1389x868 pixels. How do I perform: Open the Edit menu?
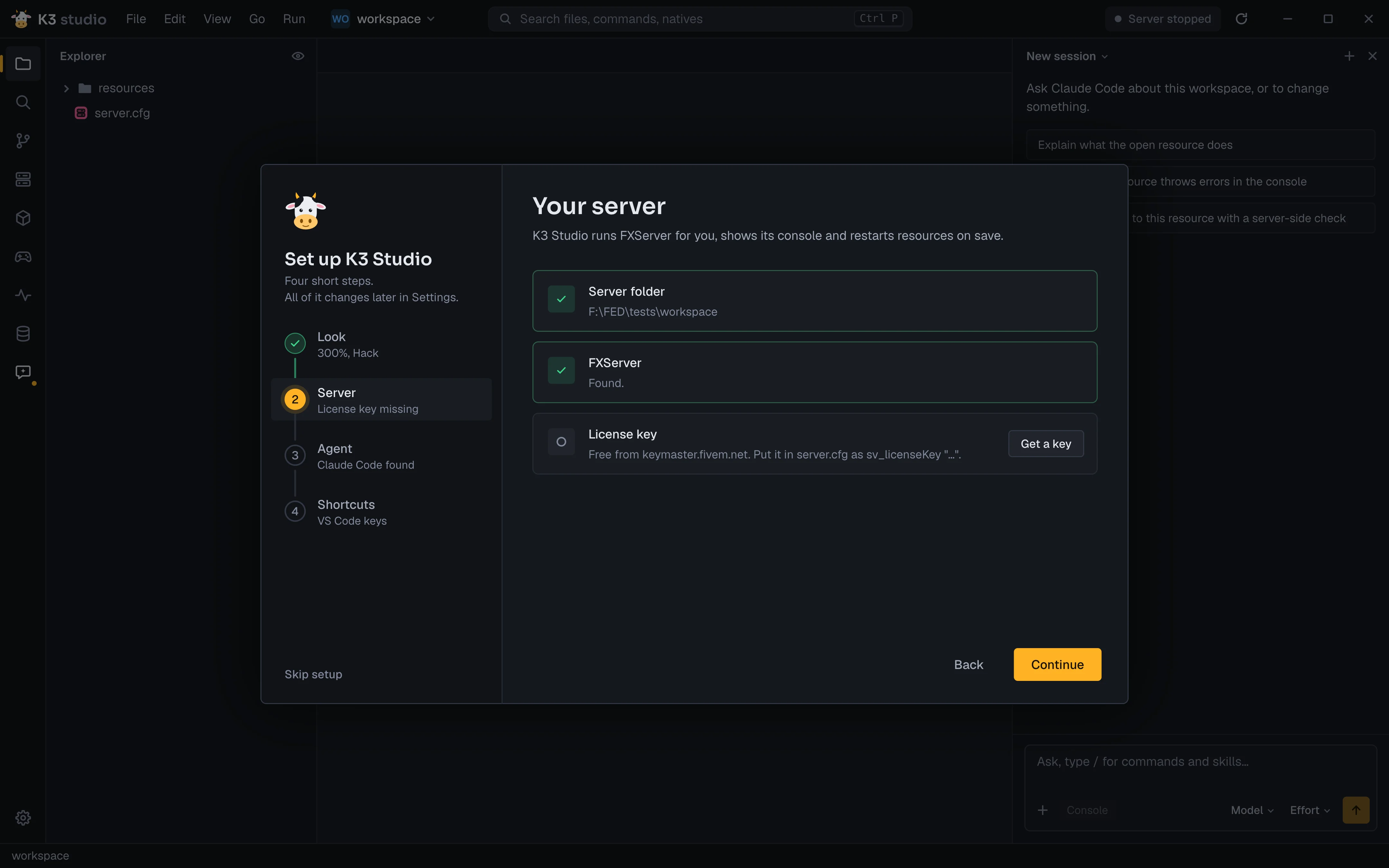tap(175, 19)
